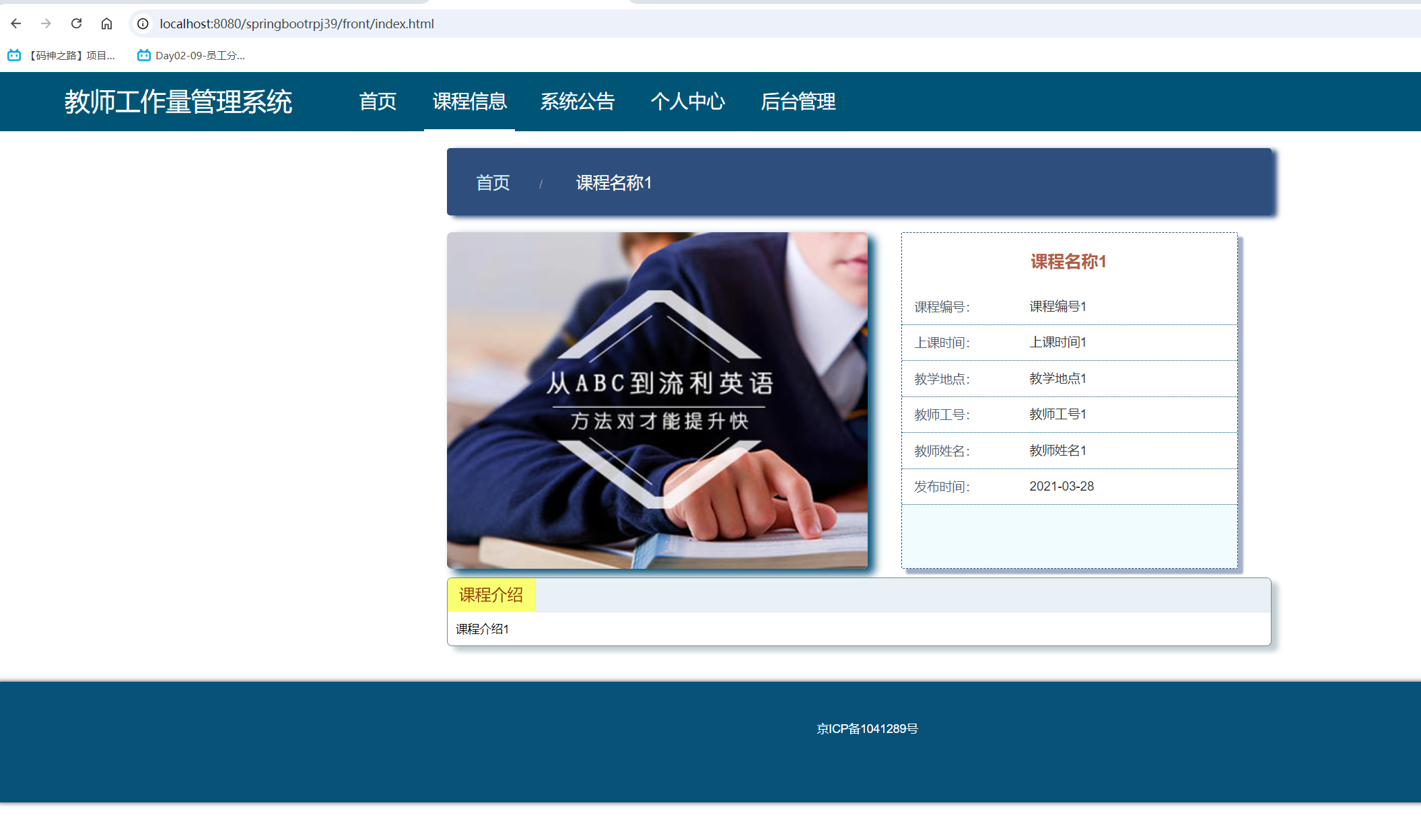
Task: Open the 个人中心 menu item
Action: [689, 102]
